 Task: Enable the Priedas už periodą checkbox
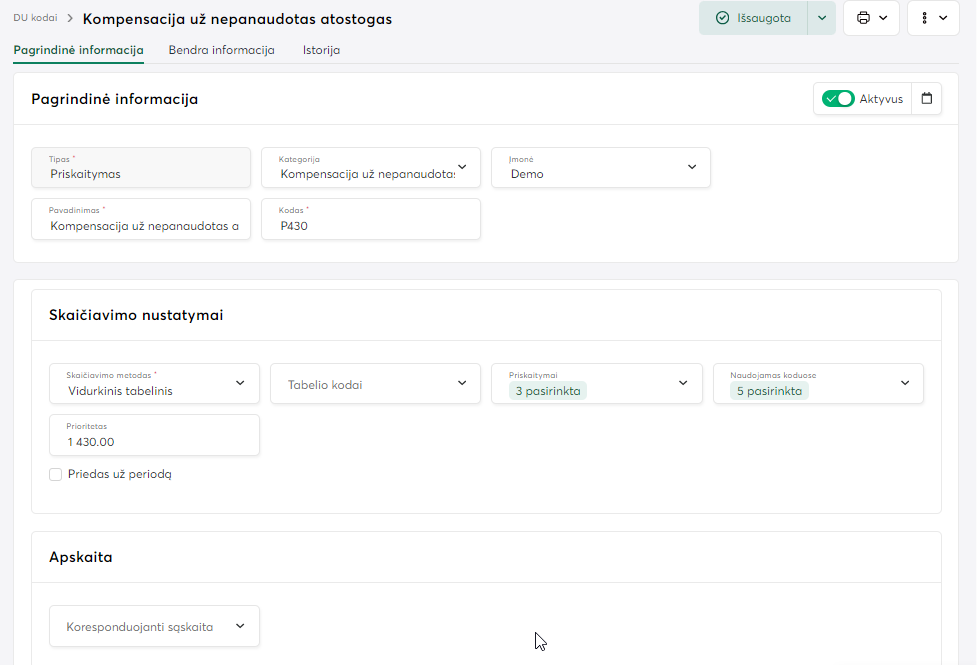56,474
